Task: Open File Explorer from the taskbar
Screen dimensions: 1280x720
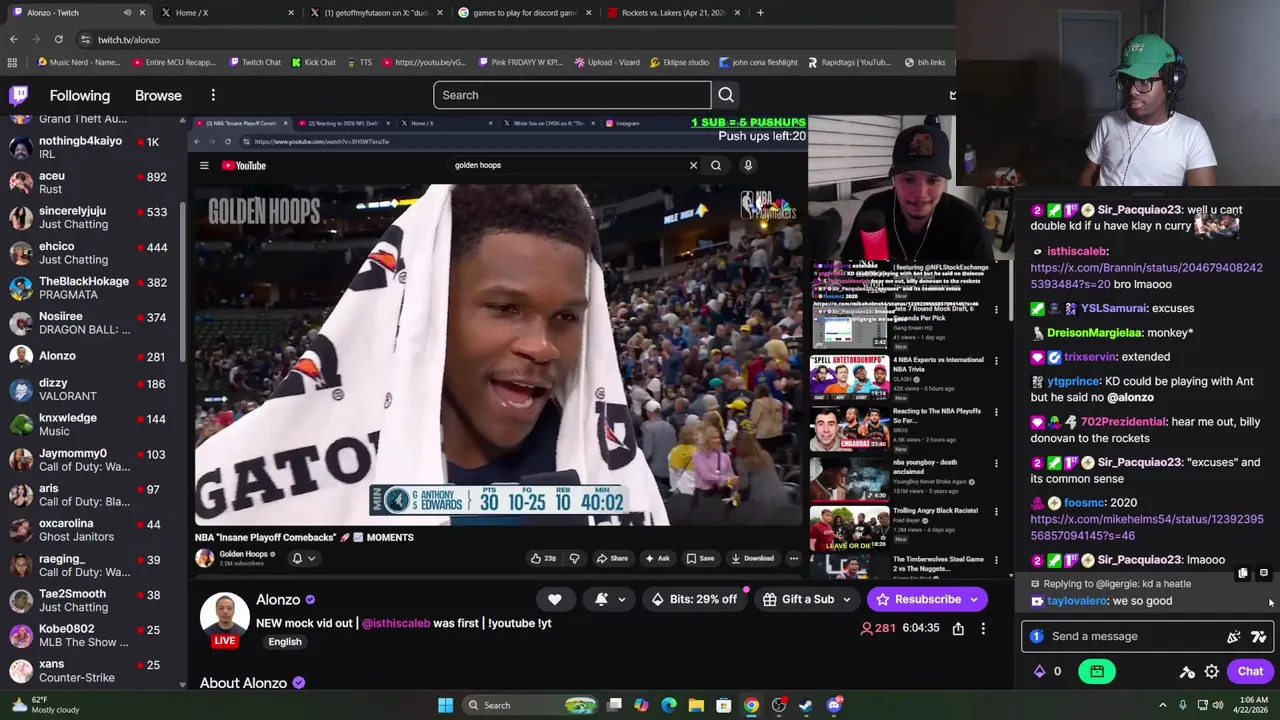Action: [x=696, y=706]
